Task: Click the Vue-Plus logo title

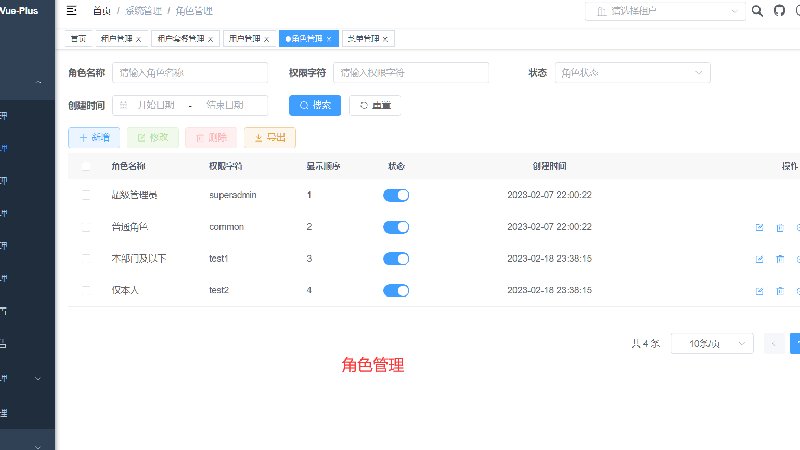Action: click(19, 10)
